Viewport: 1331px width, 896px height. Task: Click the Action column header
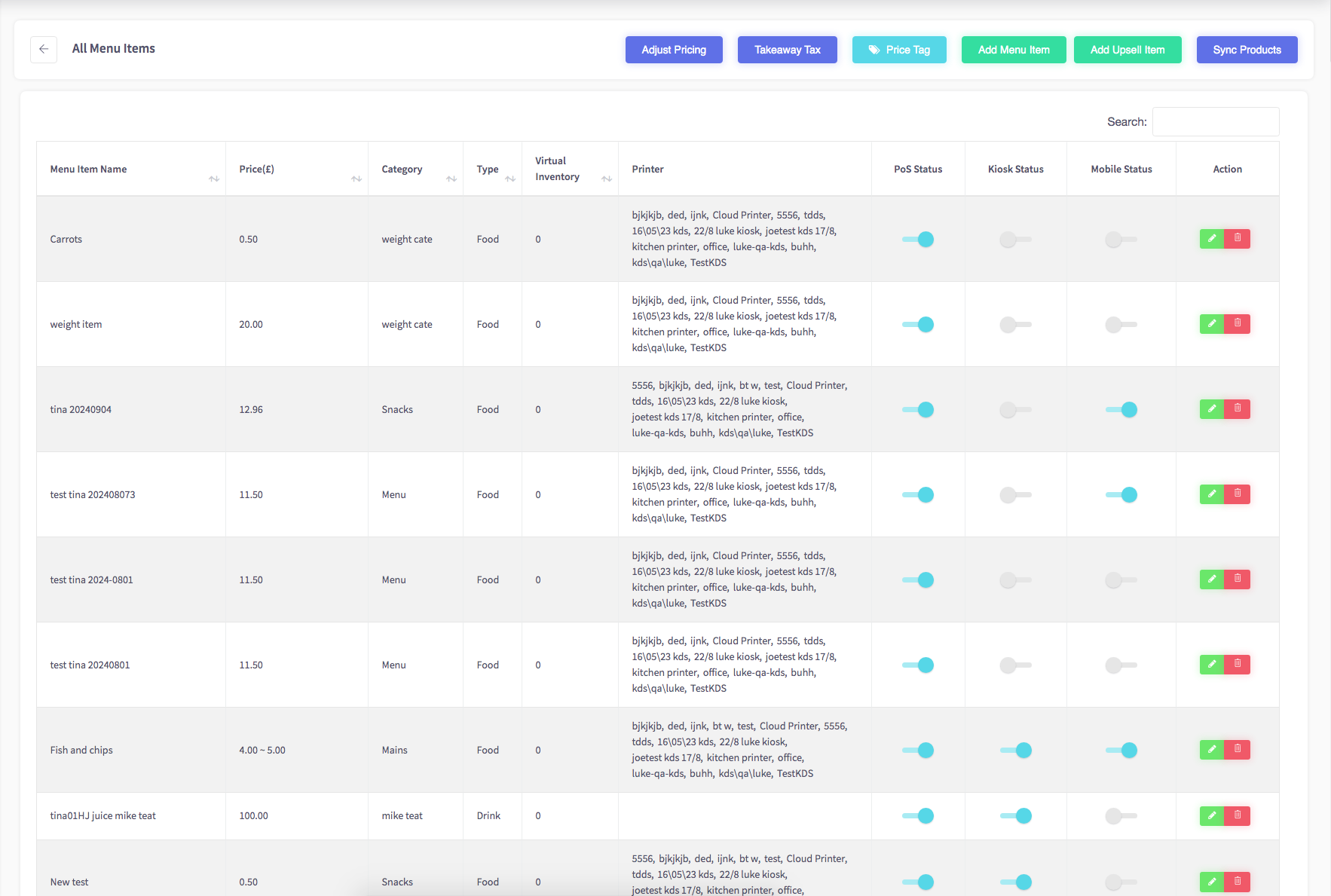coord(1228,169)
